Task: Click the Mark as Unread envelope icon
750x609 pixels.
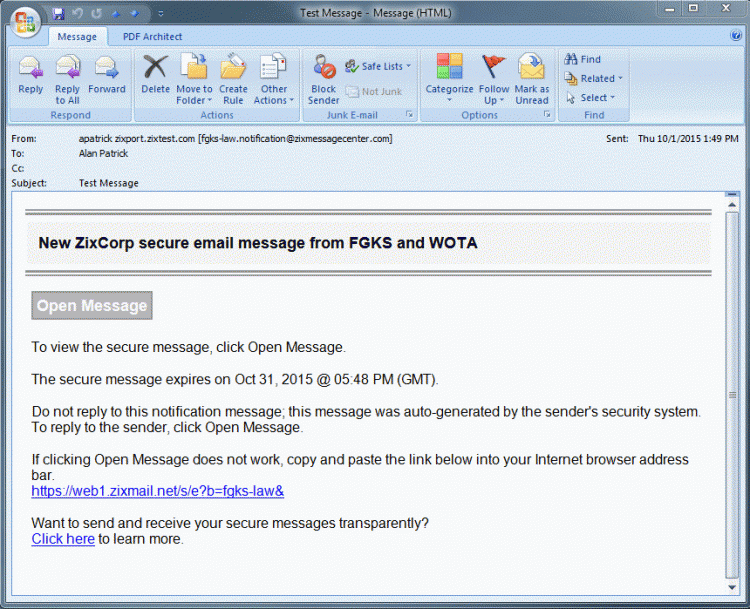Action: pyautogui.click(x=531, y=80)
